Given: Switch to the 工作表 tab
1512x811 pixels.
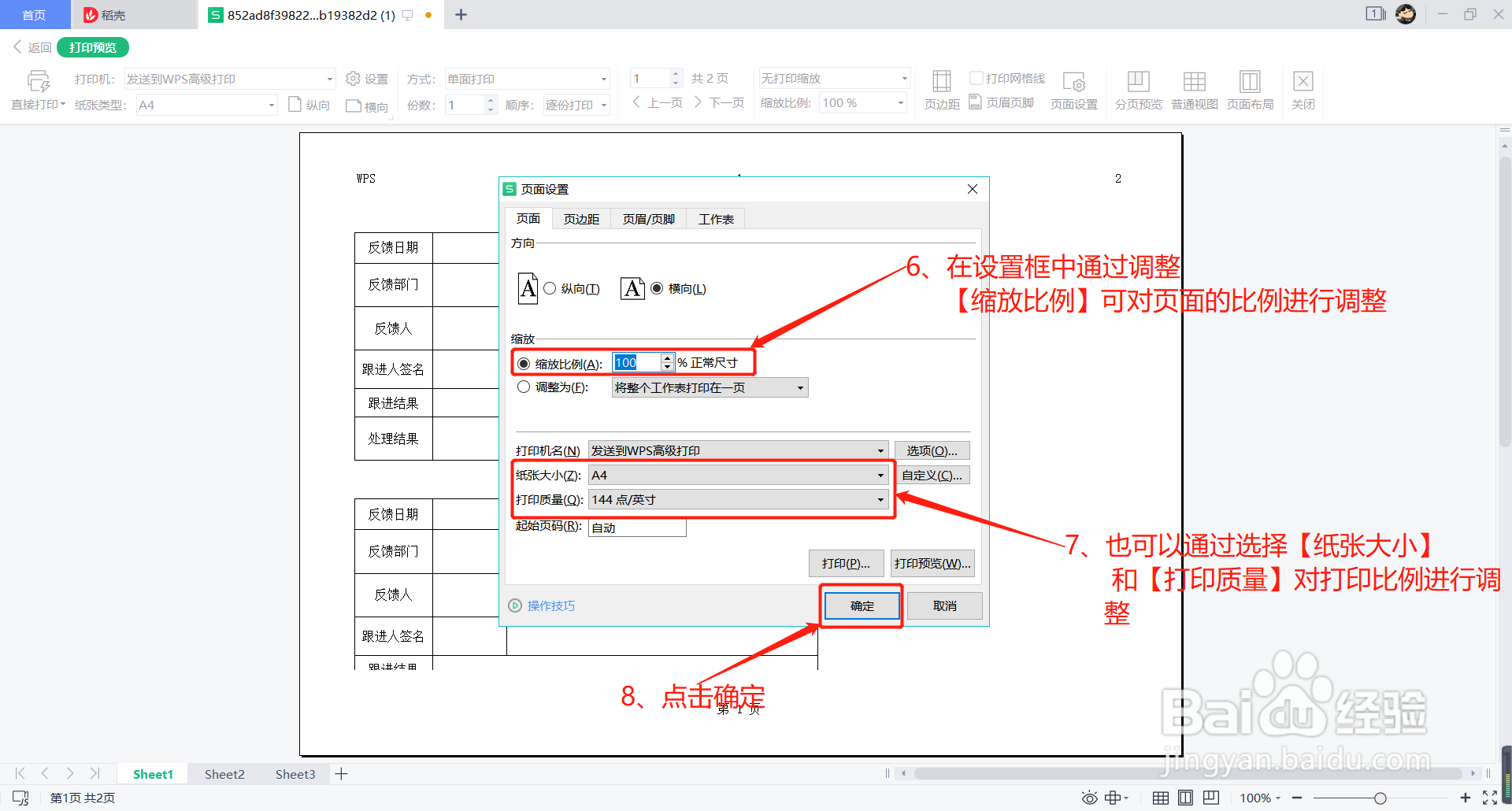Looking at the screenshot, I should tap(715, 218).
